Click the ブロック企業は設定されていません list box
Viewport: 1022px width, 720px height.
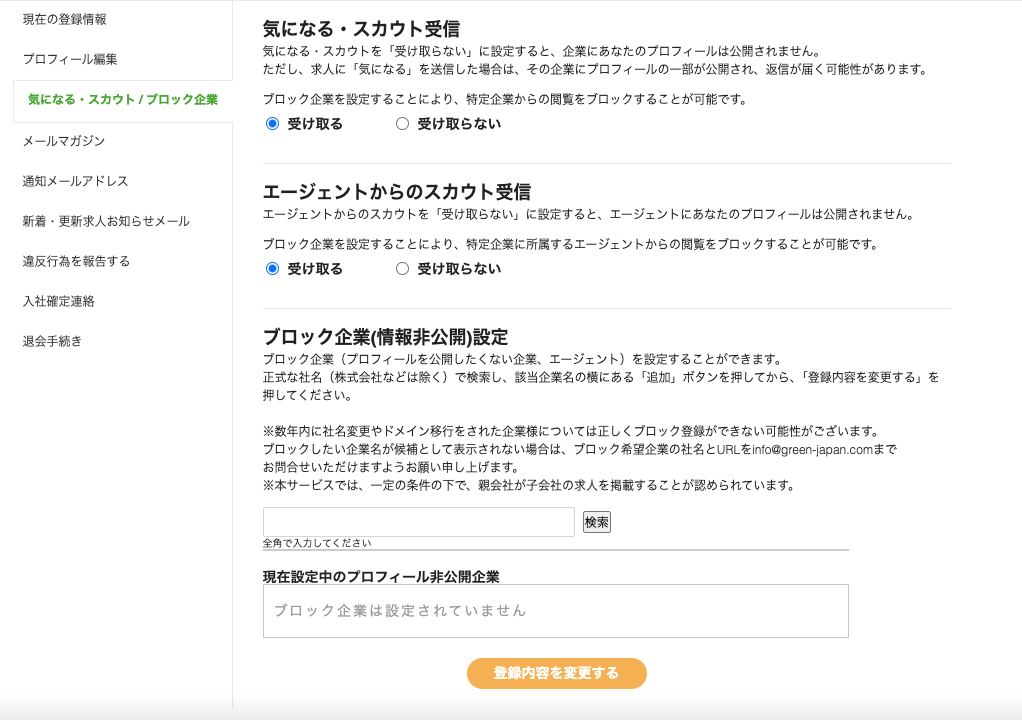click(555, 611)
